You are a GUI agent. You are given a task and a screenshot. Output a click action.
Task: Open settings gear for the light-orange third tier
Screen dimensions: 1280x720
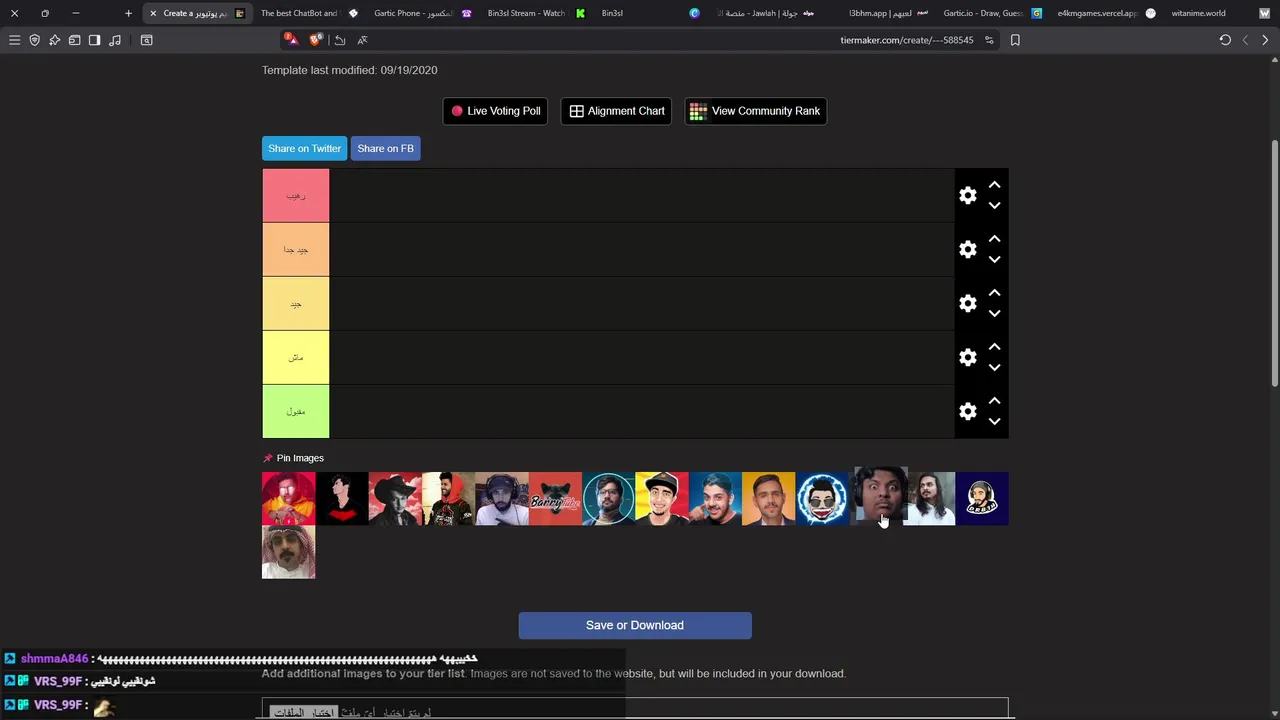click(x=967, y=304)
